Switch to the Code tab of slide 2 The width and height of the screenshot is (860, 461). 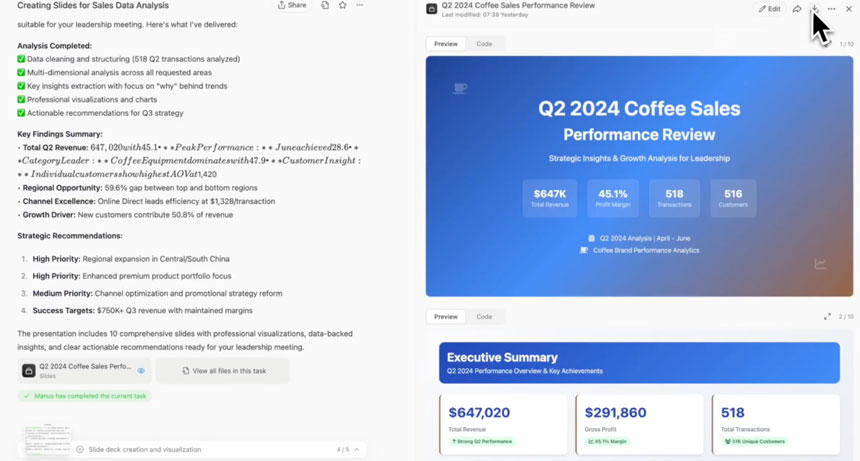[x=484, y=317]
